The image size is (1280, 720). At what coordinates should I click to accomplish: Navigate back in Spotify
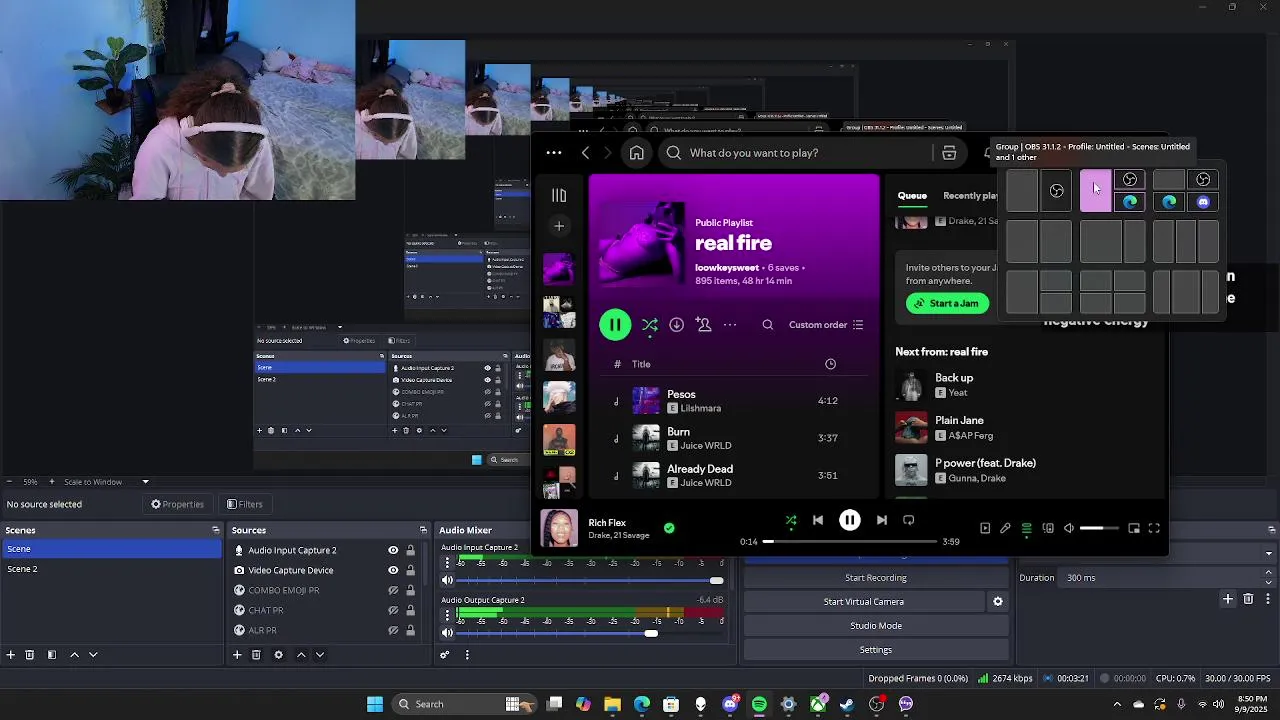click(586, 153)
